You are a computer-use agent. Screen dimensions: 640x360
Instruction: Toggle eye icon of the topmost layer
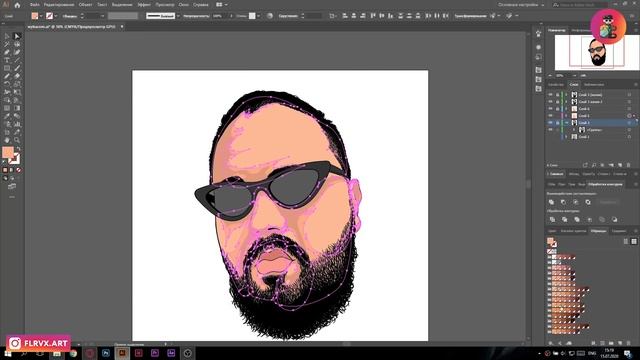point(550,95)
